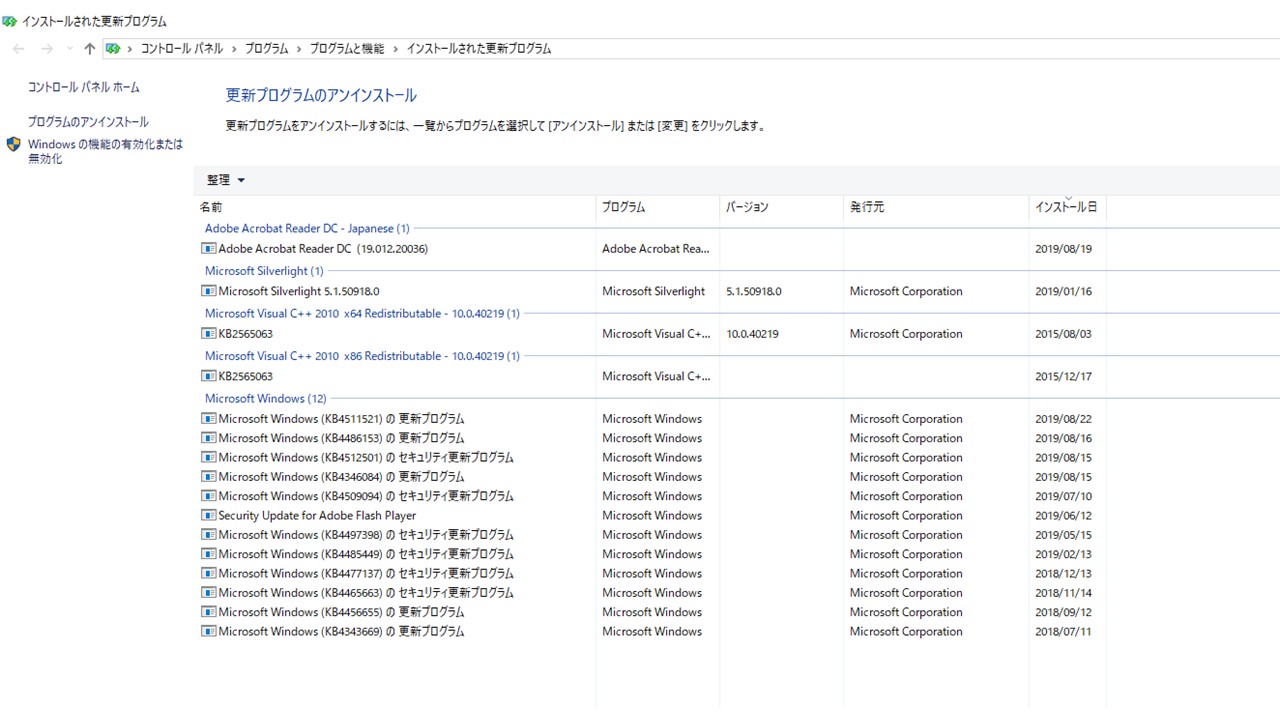The image size is (1280, 720).
Task: Select Microsoft Windows (KB4346084) の更新プログラム
Action: coord(341,477)
